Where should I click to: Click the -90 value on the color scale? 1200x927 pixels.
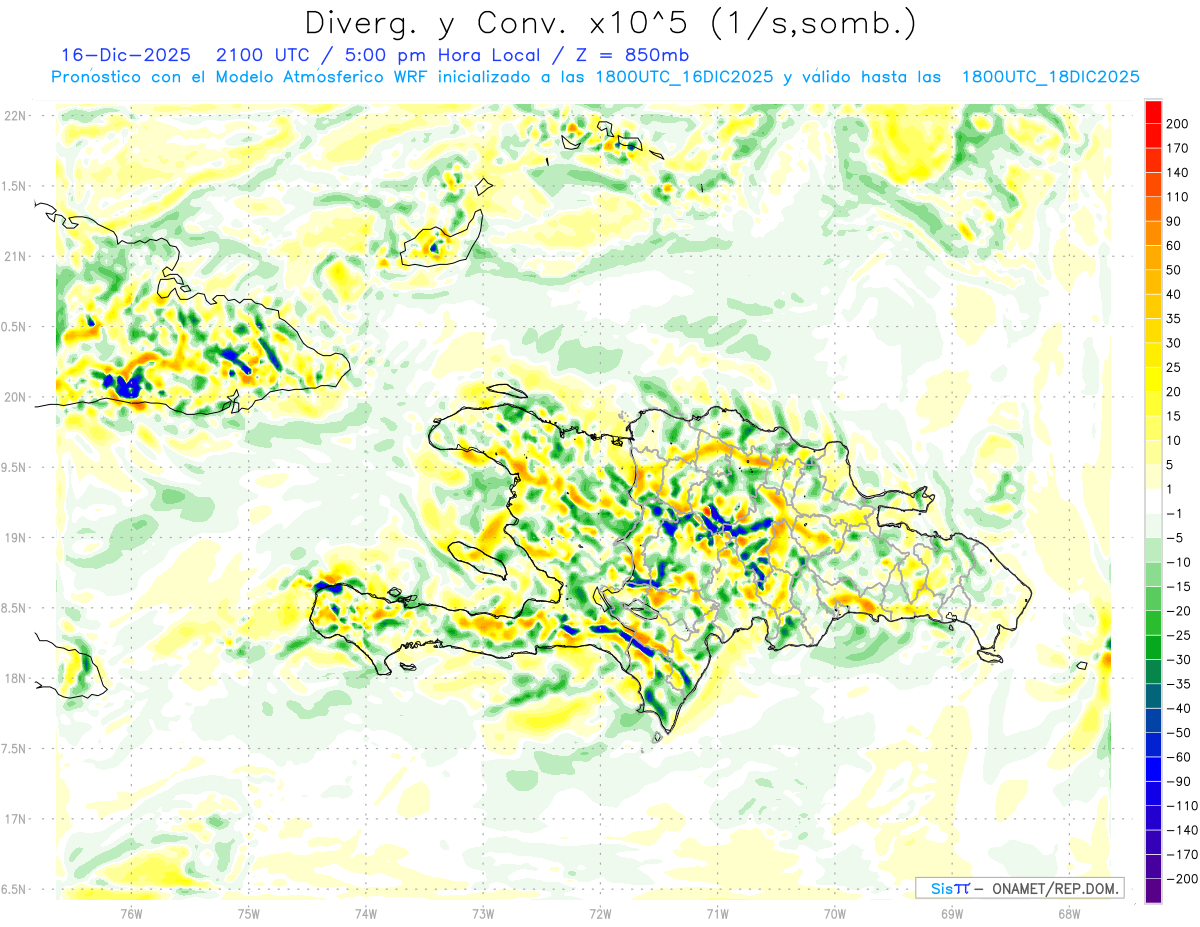click(1181, 782)
